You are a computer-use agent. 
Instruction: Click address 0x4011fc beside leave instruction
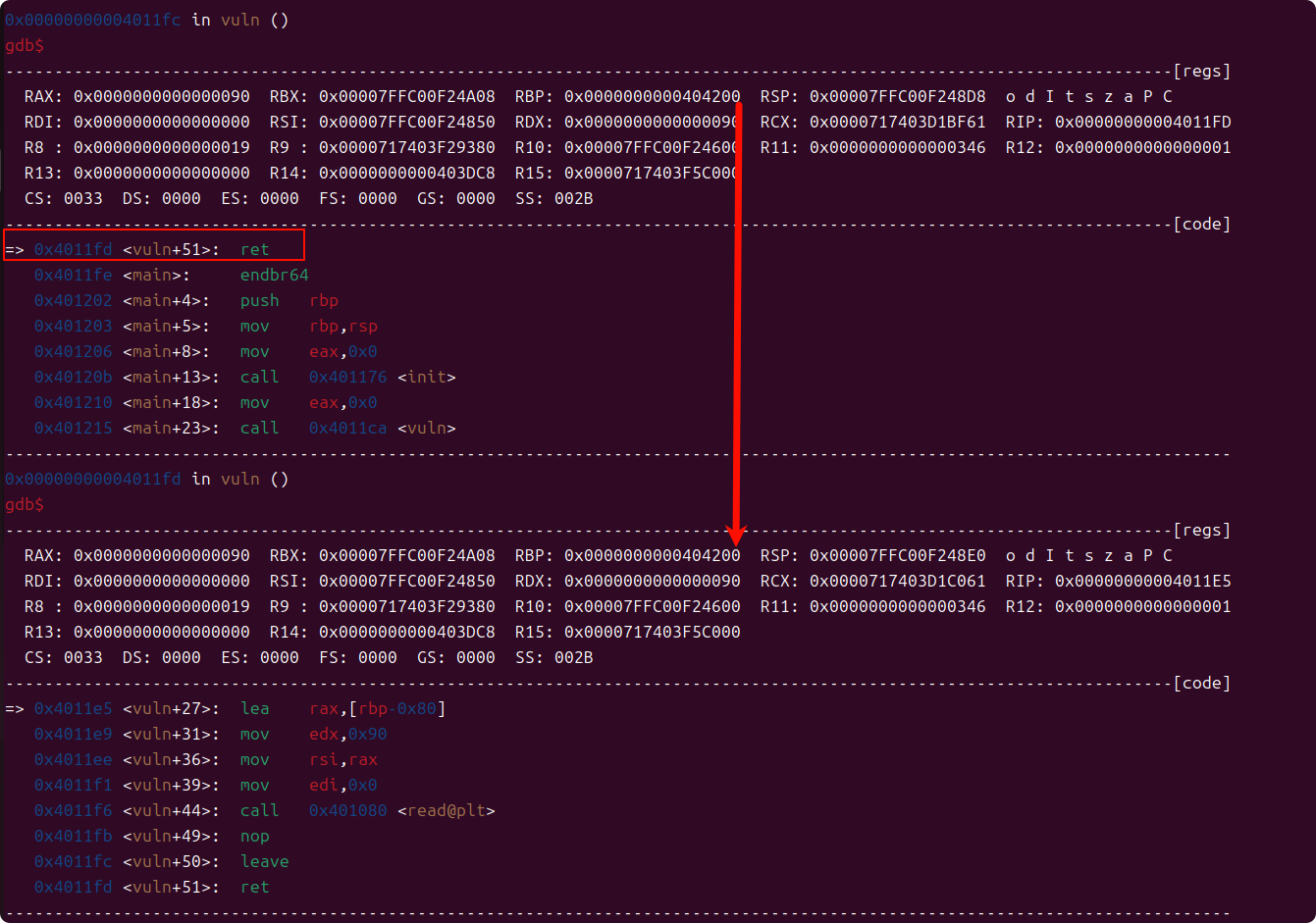74,861
